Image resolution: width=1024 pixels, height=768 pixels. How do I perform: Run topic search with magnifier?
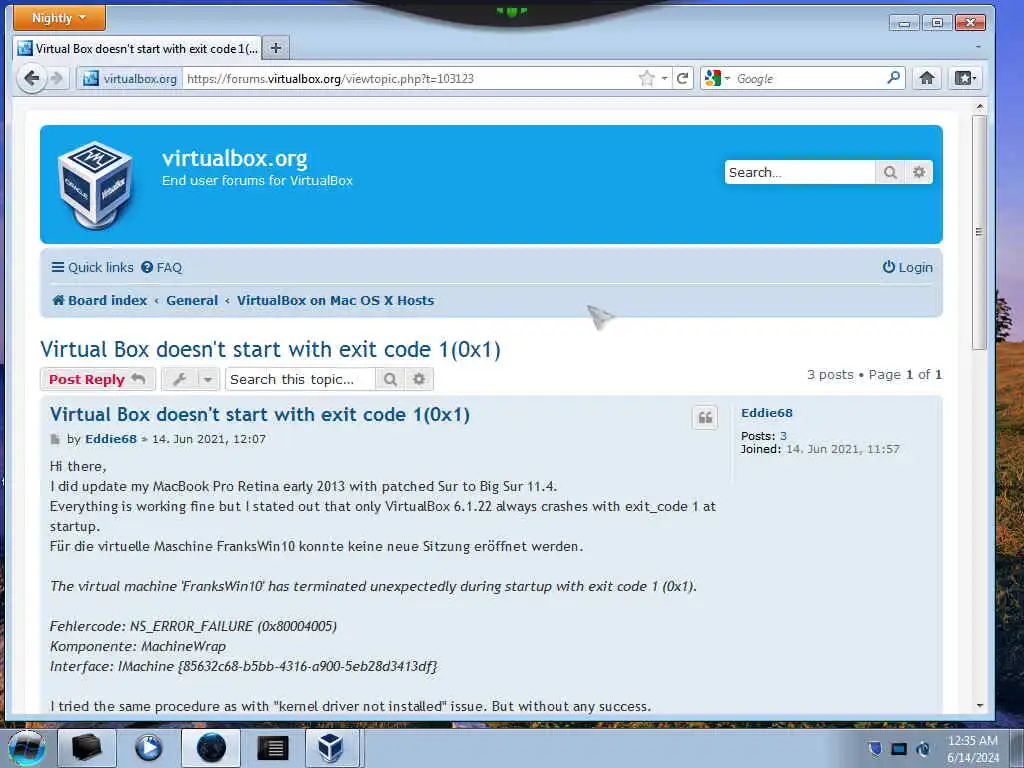click(390, 379)
